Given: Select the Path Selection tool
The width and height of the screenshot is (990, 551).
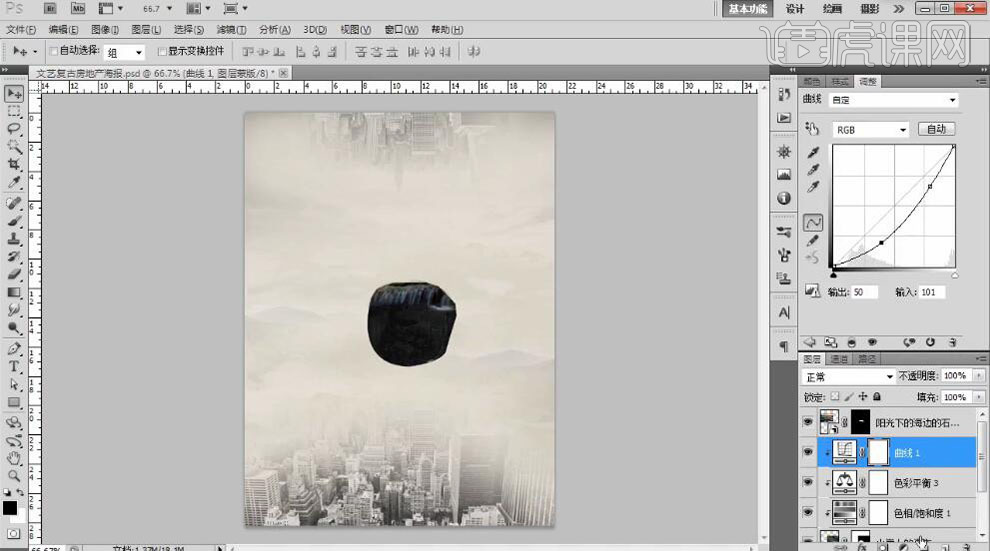Looking at the screenshot, I should point(14,384).
